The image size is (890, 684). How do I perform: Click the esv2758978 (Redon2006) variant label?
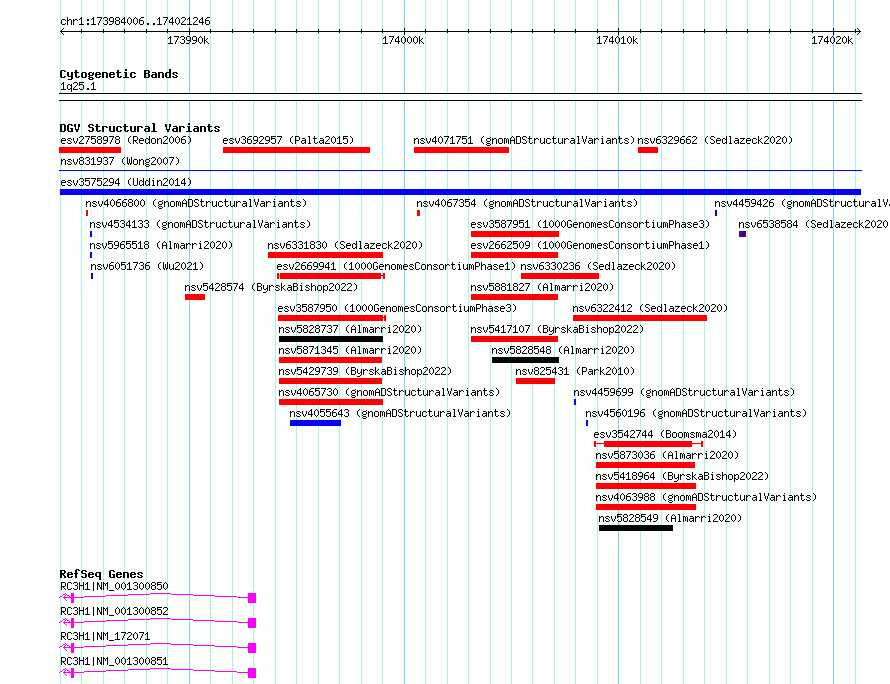(x=126, y=140)
